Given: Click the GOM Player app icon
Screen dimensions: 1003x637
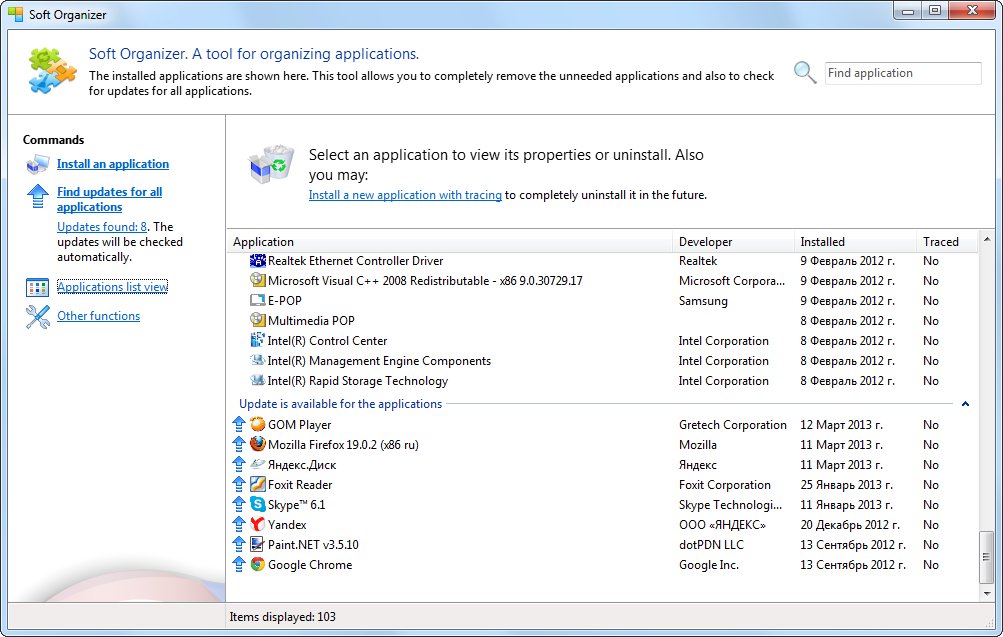Looking at the screenshot, I should (x=258, y=424).
